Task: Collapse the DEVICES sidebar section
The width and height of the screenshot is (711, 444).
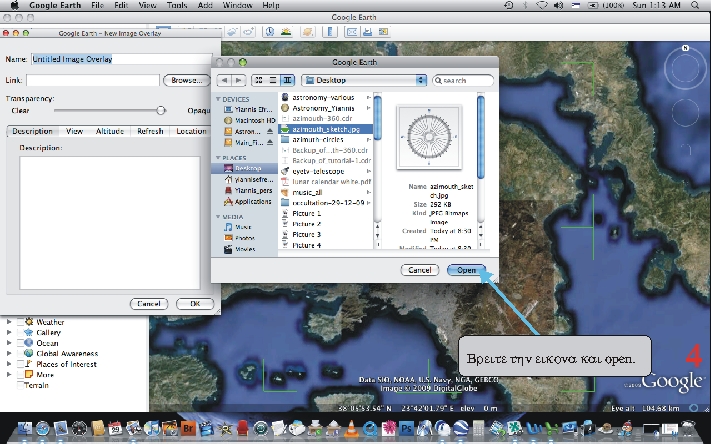Action: [x=218, y=99]
